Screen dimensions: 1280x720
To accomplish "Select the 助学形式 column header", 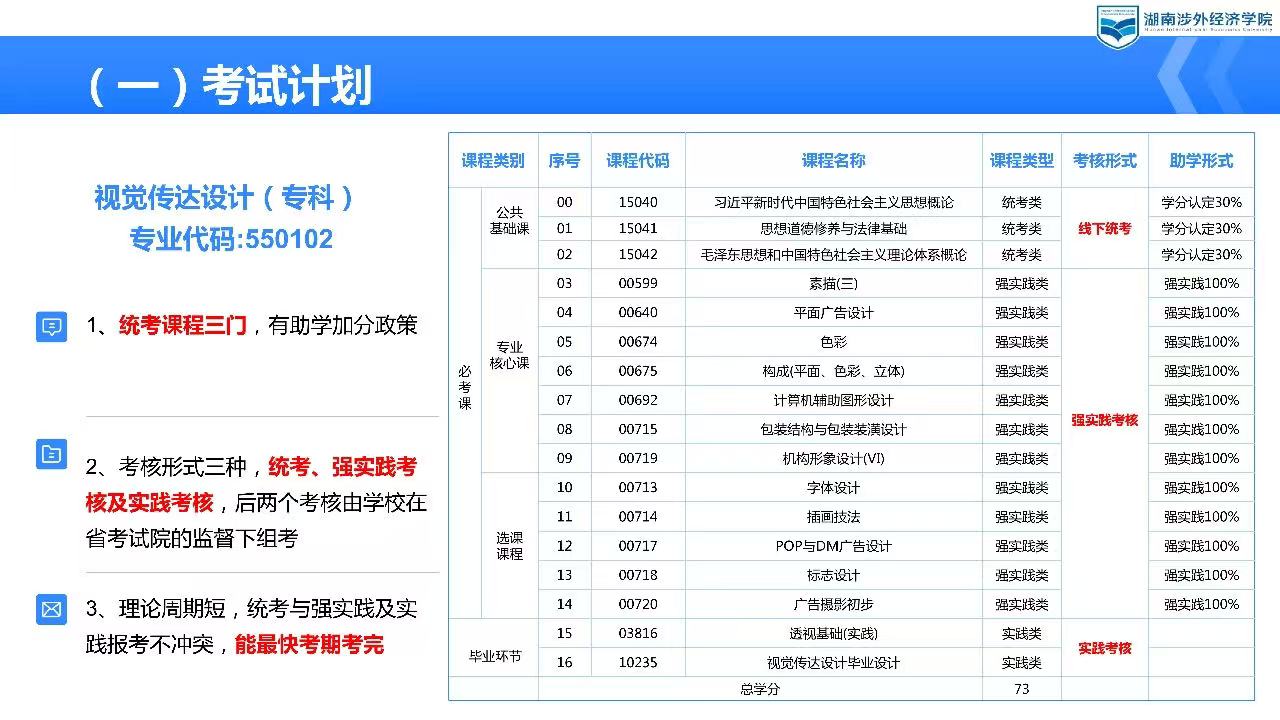I will pyautogui.click(x=1200, y=160).
